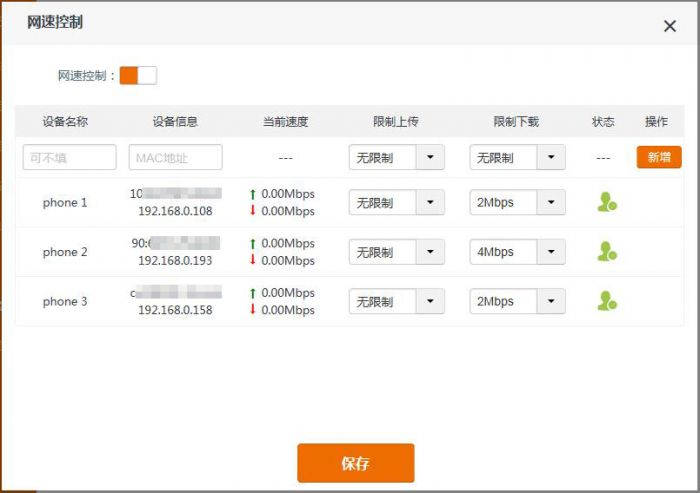This screenshot has height=493, width=700.
Task: Click phone 3 user status icon
Action: 606,301
